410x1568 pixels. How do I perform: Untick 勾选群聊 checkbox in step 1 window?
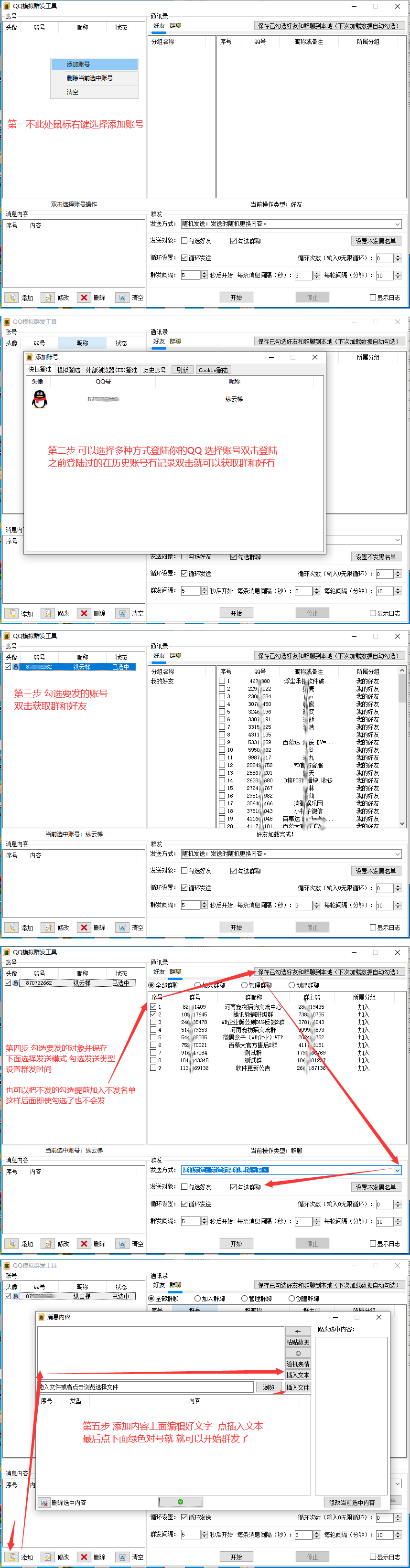click(233, 241)
